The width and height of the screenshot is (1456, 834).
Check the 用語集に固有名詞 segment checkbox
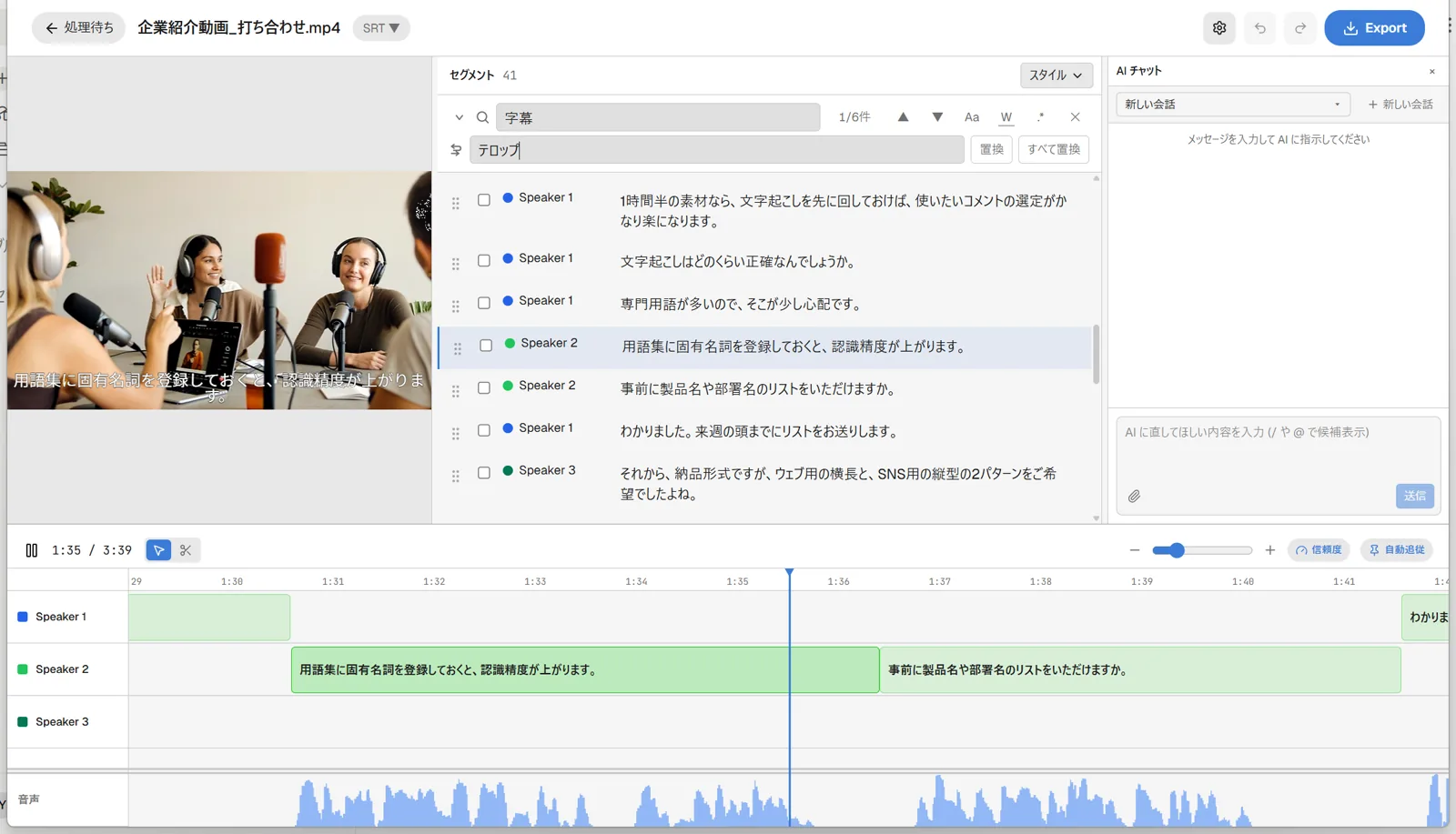click(x=486, y=346)
